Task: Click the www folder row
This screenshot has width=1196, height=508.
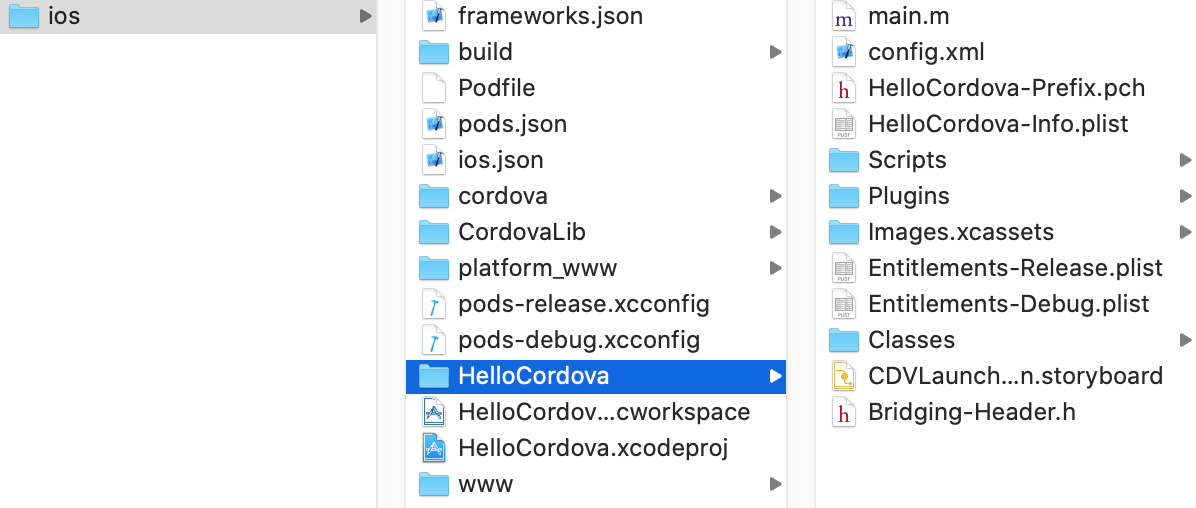Action: 485,484
